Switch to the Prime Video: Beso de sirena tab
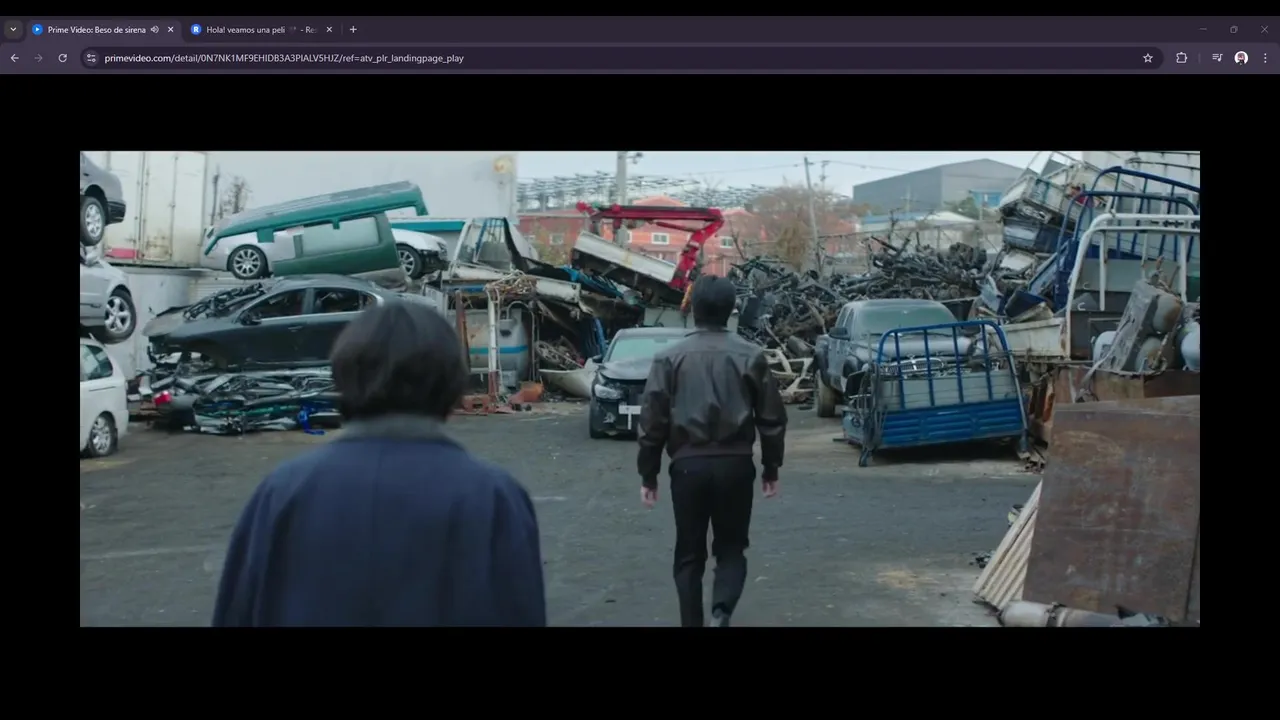Image resolution: width=1280 pixels, height=720 pixels. 103,30
